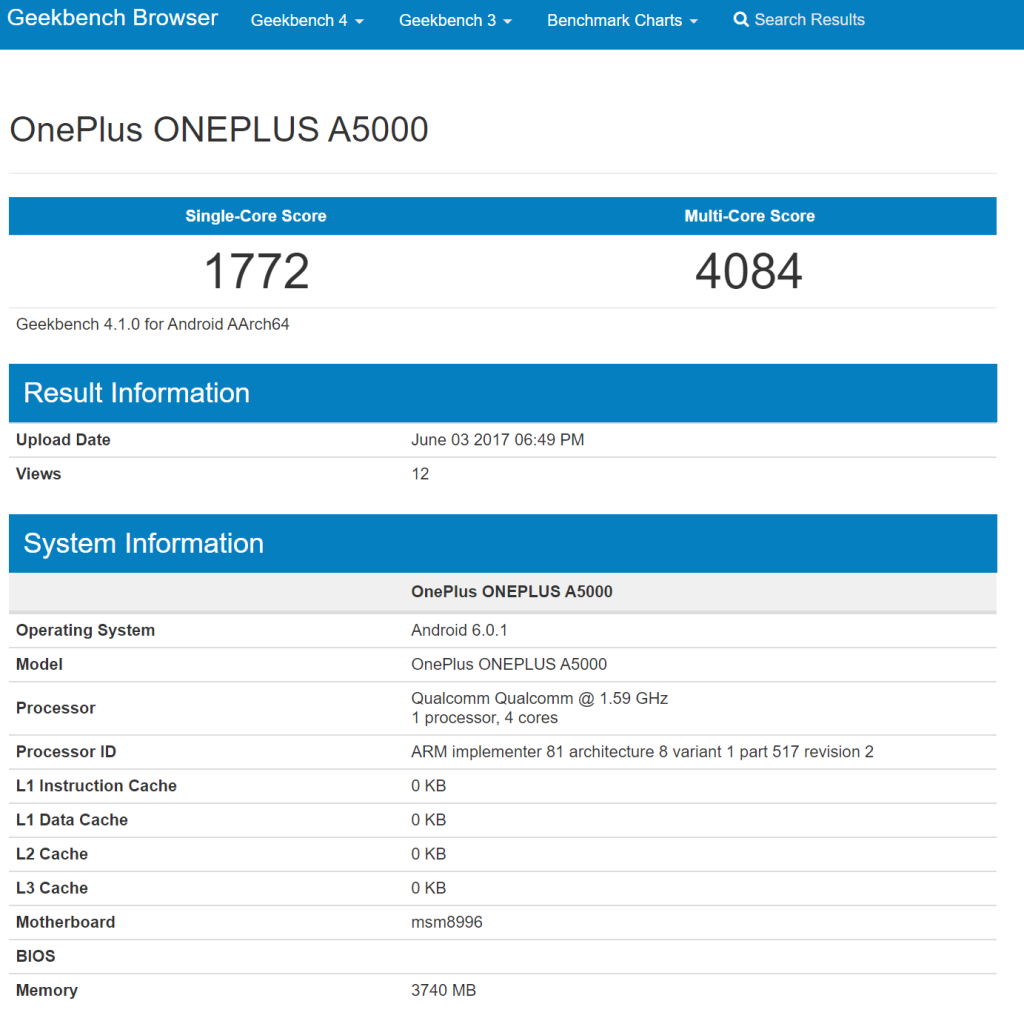Select the Single-Core Score header

click(x=255, y=215)
